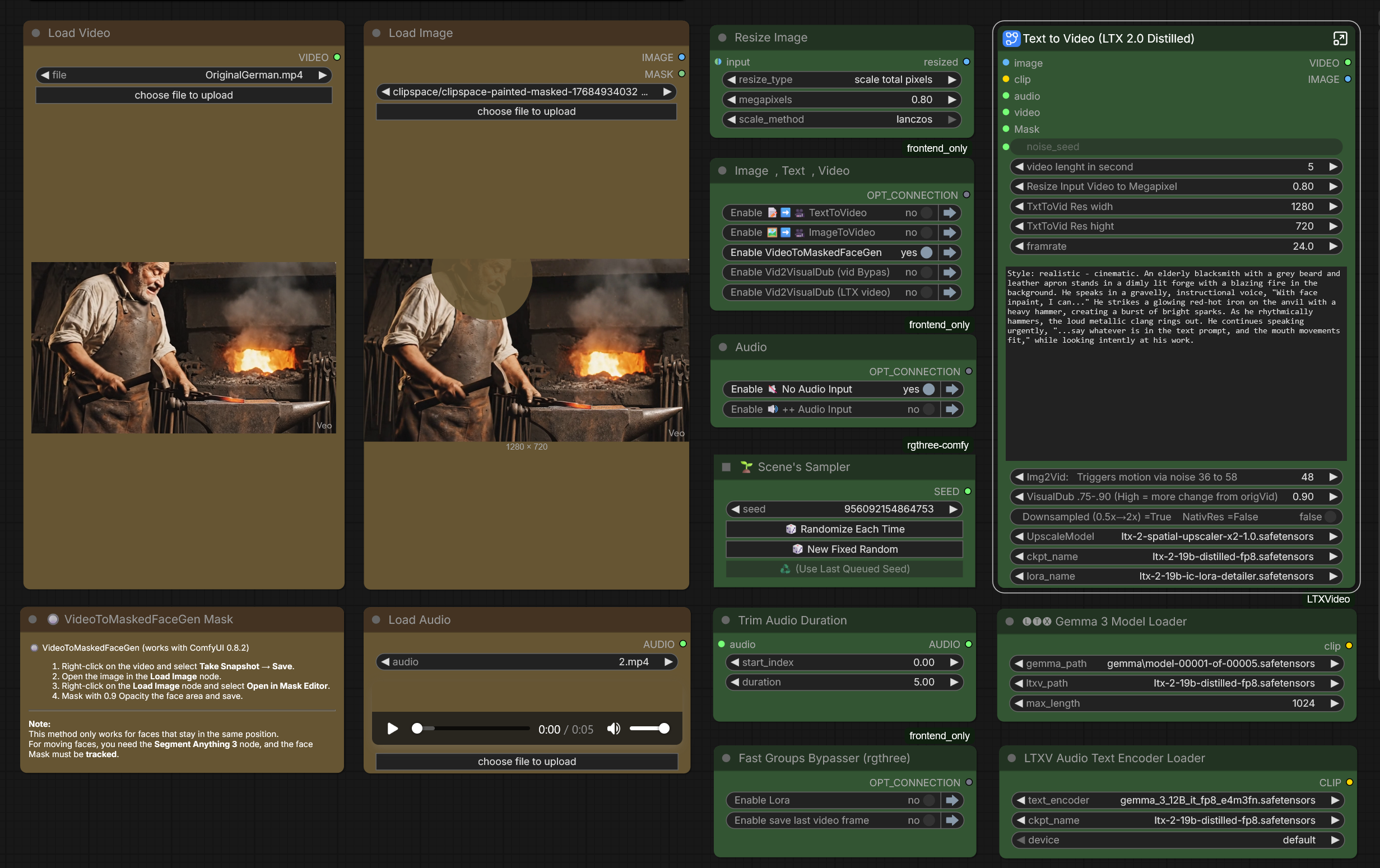Collapse the Load Video node via its dot
The height and width of the screenshot is (868, 1380).
click(x=36, y=33)
